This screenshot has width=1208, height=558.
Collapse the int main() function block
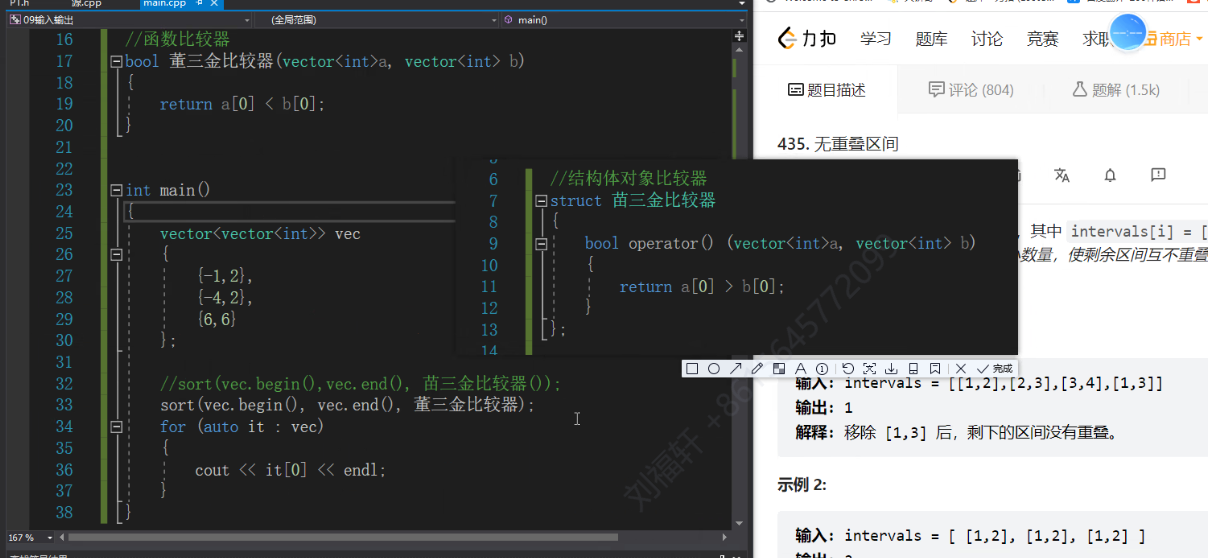(x=116, y=190)
